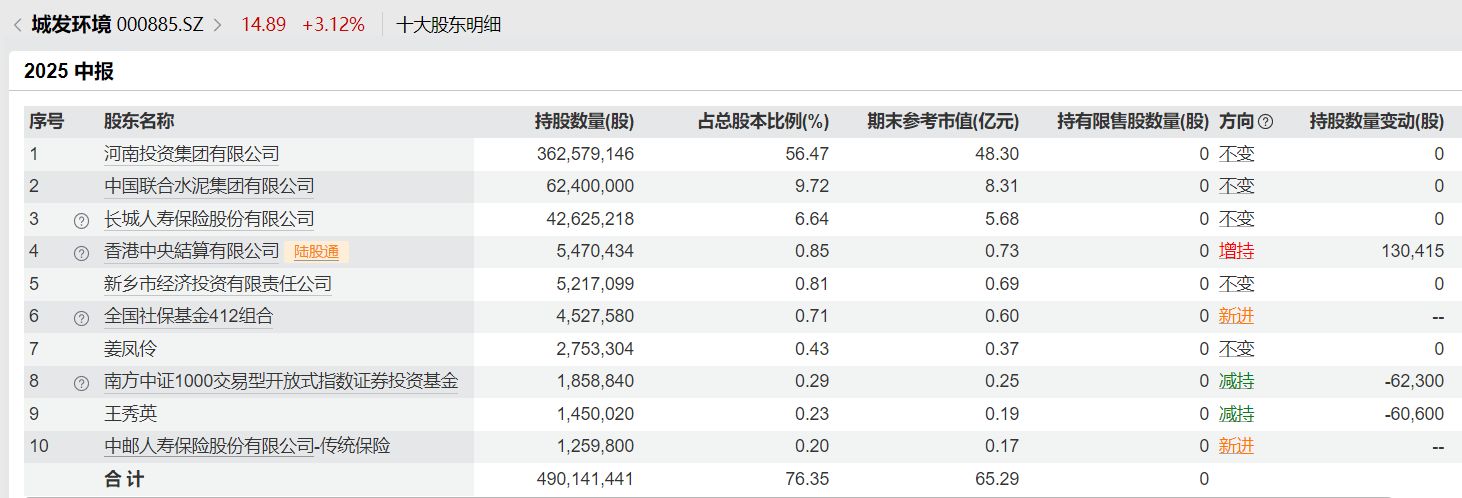Open 新乡市经济投资有限责任公司 link
1462x498 pixels.
click(x=217, y=284)
